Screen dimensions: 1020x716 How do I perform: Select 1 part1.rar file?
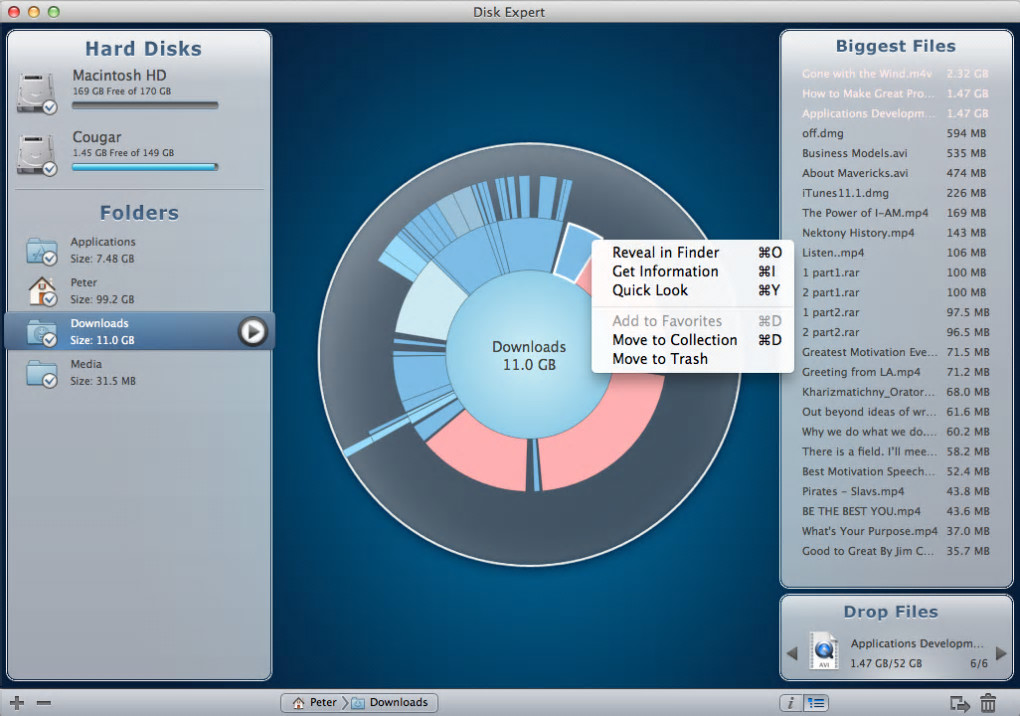pos(895,272)
